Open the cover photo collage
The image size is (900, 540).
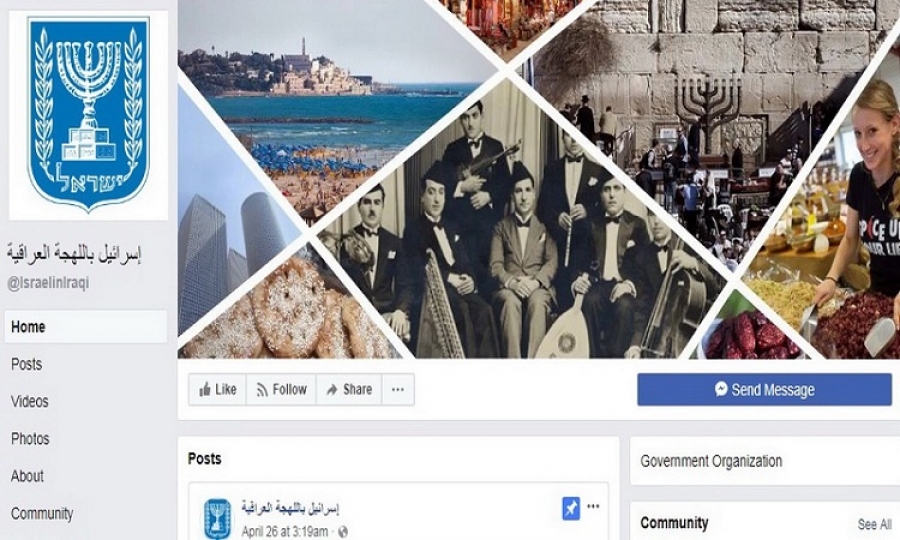tap(538, 179)
